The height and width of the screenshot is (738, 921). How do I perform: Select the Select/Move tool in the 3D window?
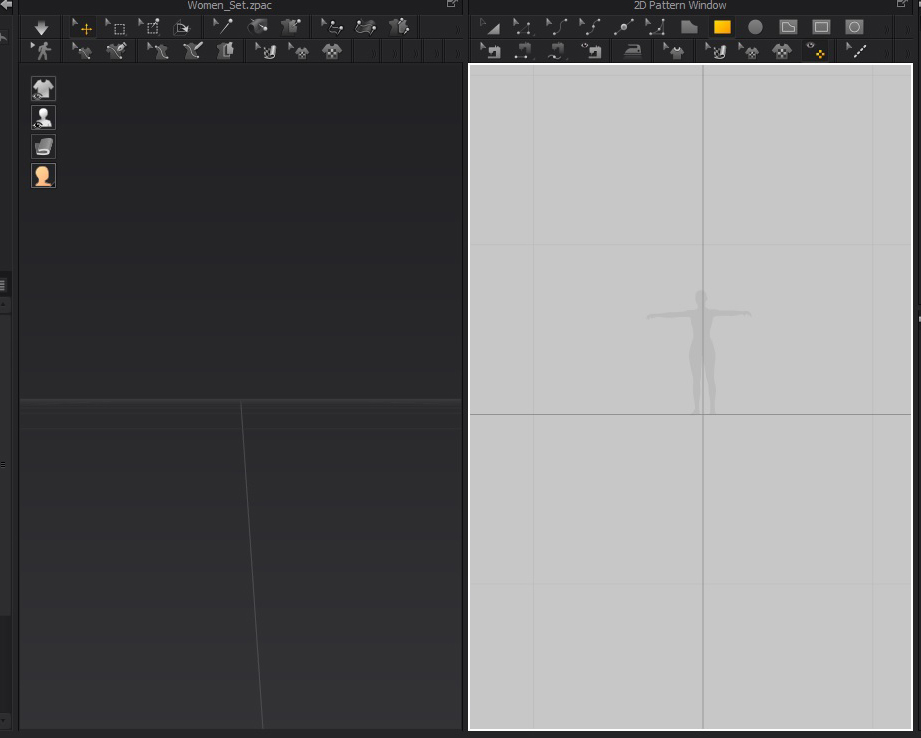[x=83, y=28]
